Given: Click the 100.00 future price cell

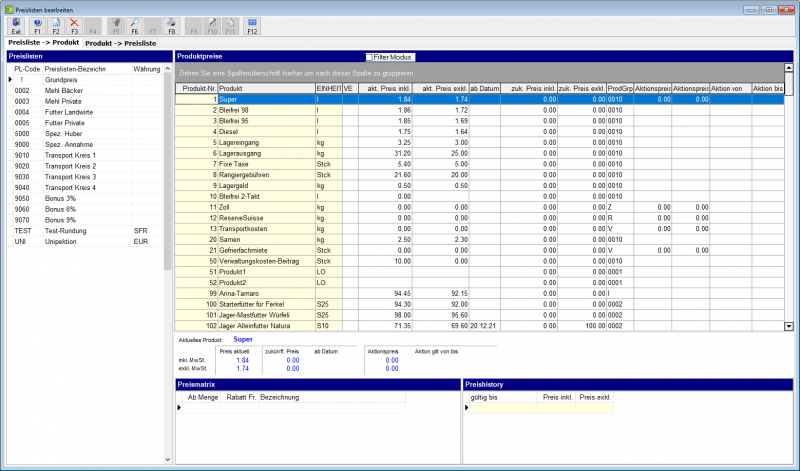Looking at the screenshot, I should click(582, 326).
